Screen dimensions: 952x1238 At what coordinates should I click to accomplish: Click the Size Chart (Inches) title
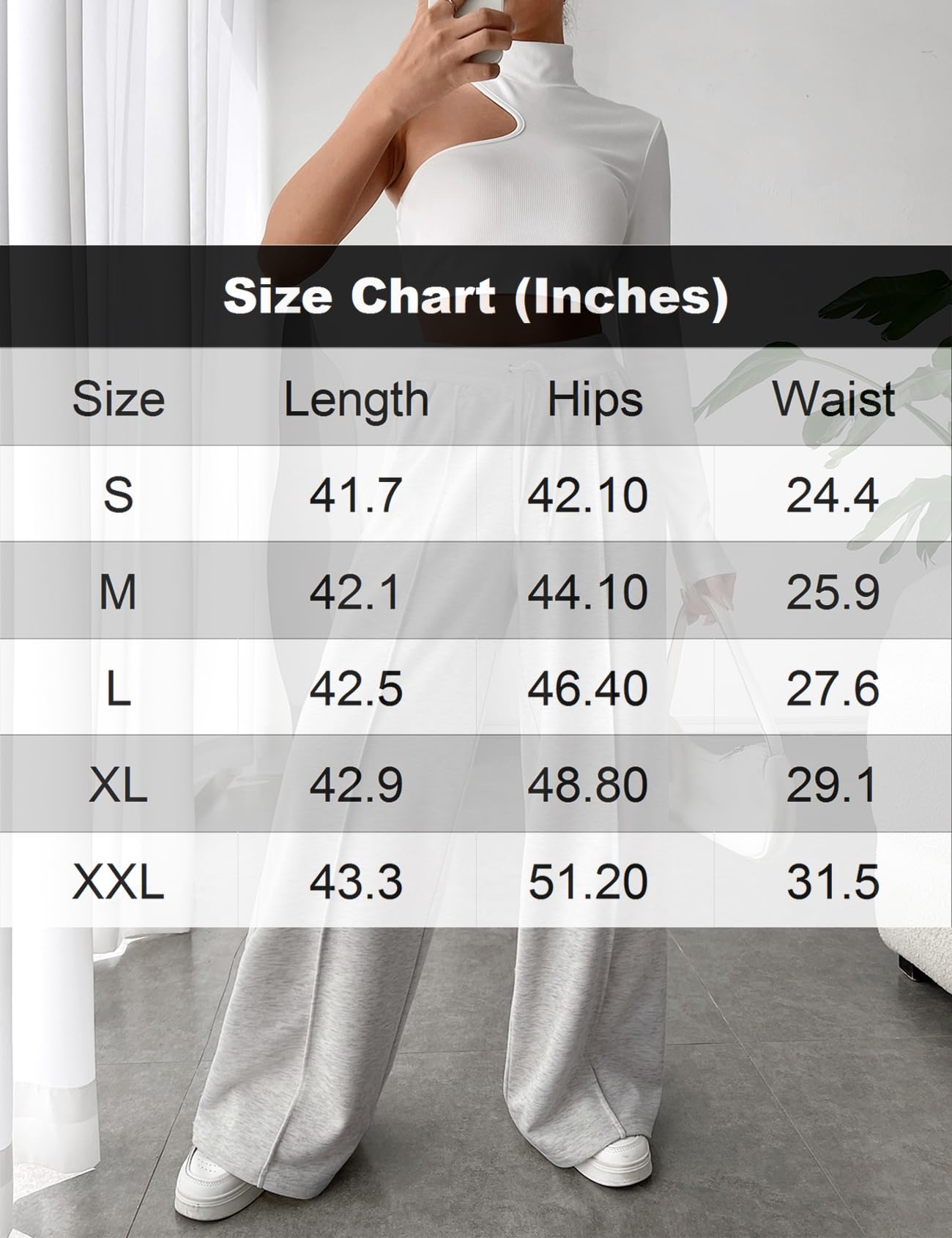pos(476,297)
